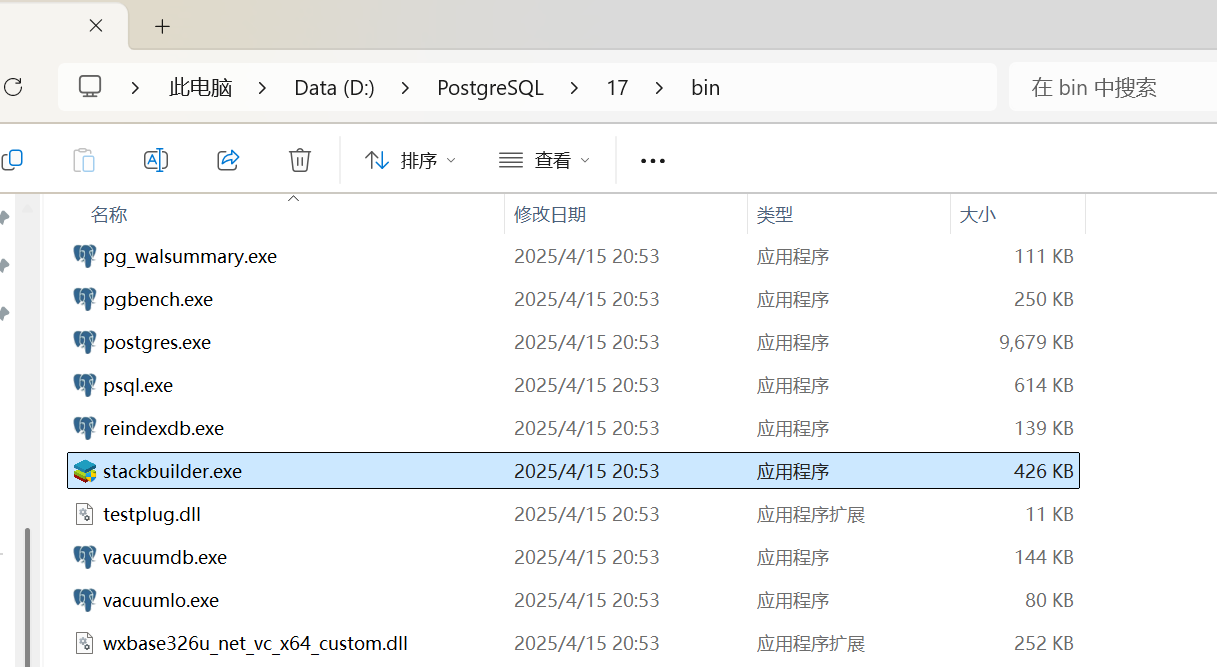Expand the chevron after 17
The height and width of the screenshot is (667, 1217).
click(x=659, y=88)
